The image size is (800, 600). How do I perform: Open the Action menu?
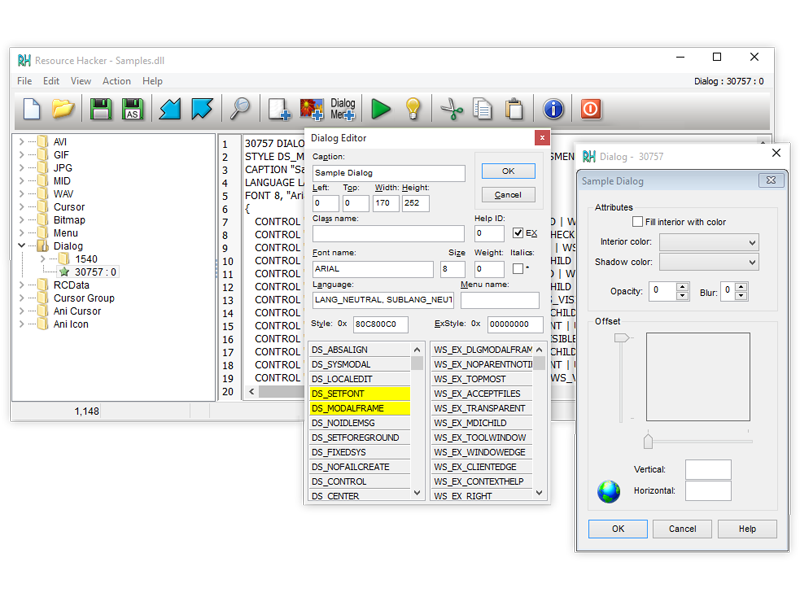(x=116, y=81)
